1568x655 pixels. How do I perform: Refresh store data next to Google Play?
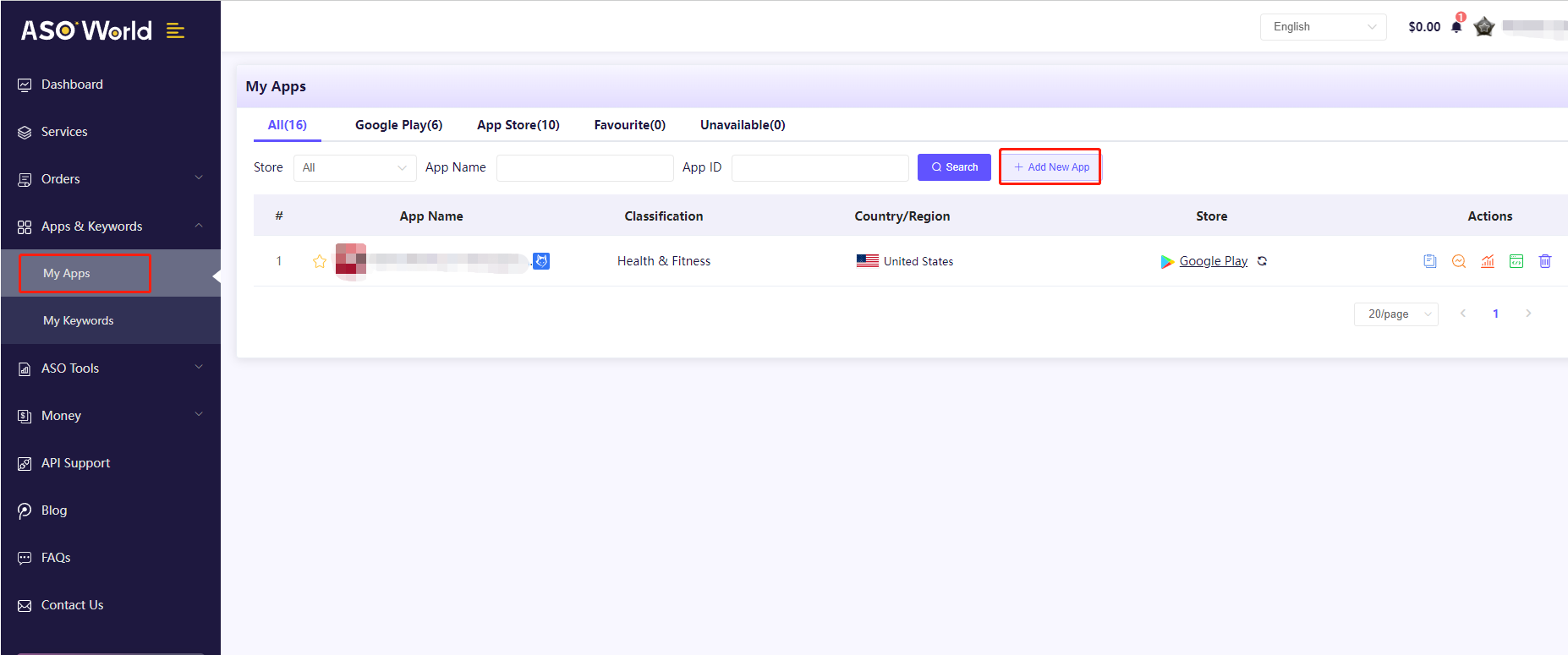tap(1262, 261)
